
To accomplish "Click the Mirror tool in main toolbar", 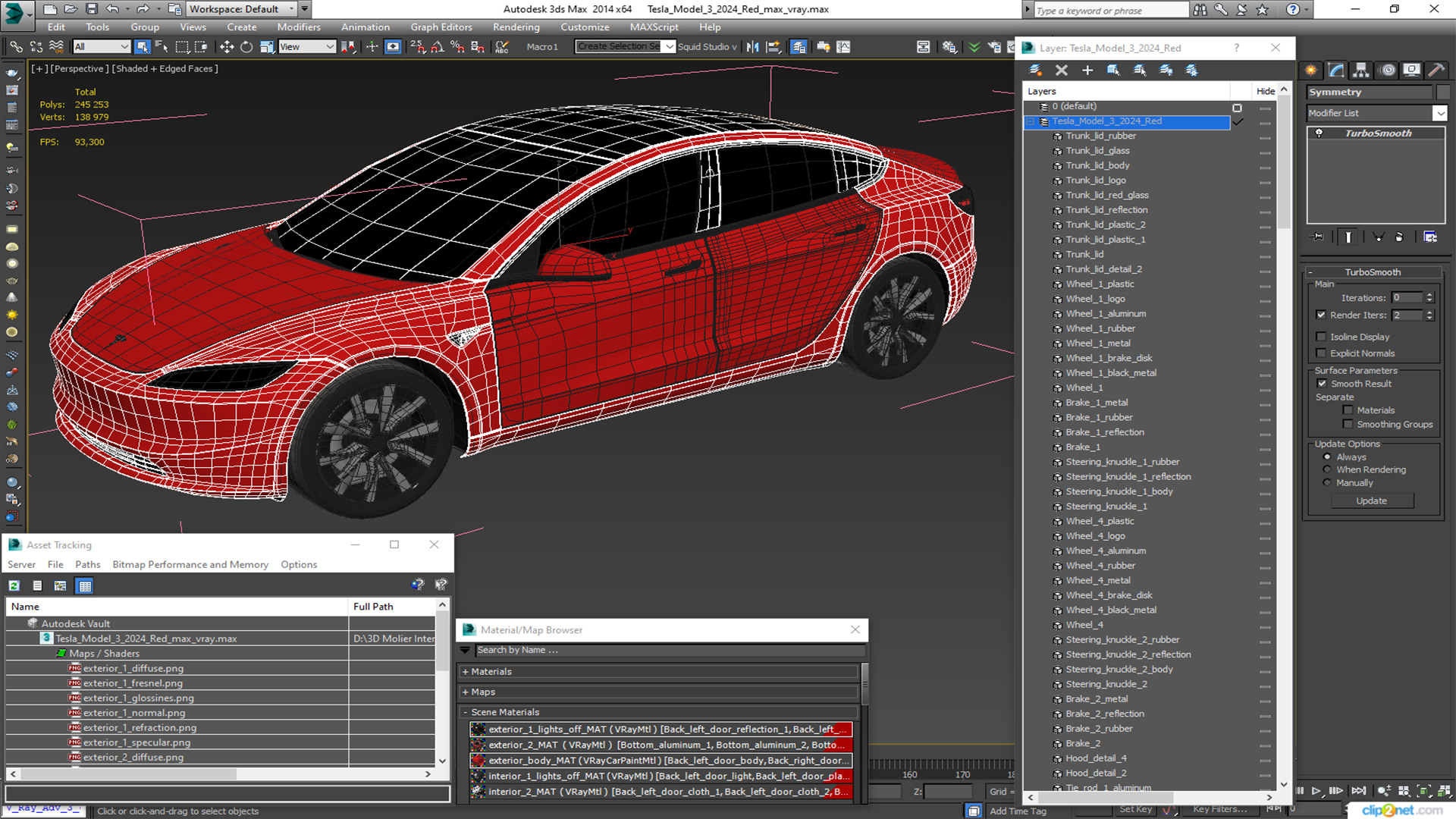I will click(x=752, y=47).
